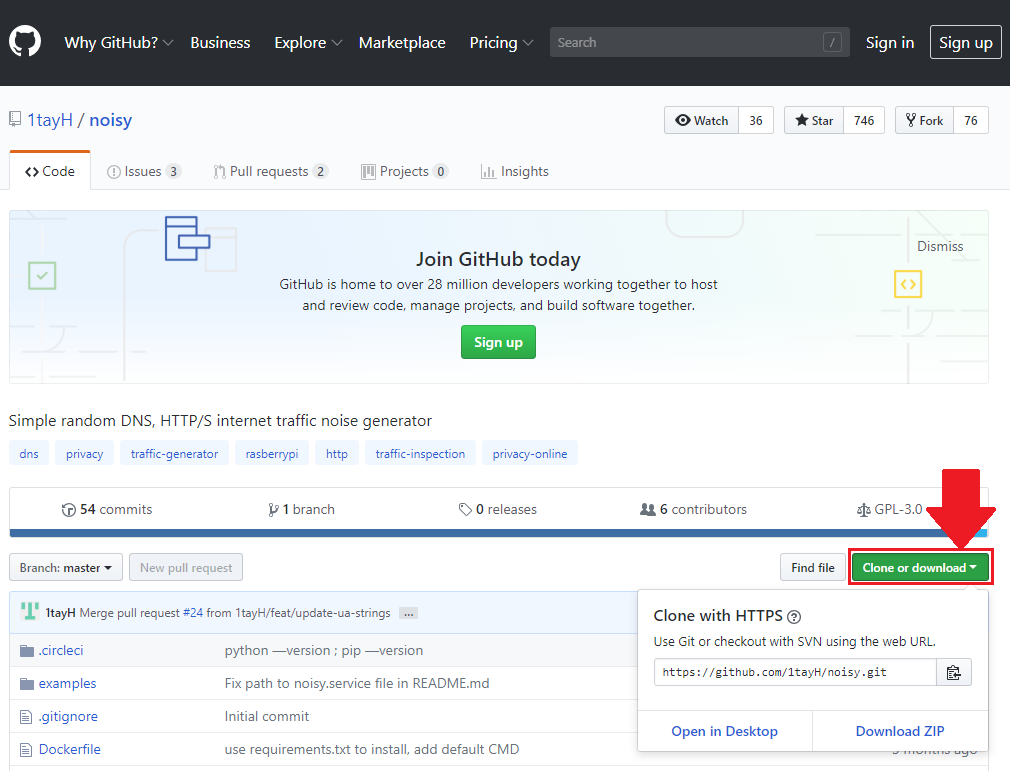Click Download ZIP
The image size is (1010, 771).
coord(900,731)
